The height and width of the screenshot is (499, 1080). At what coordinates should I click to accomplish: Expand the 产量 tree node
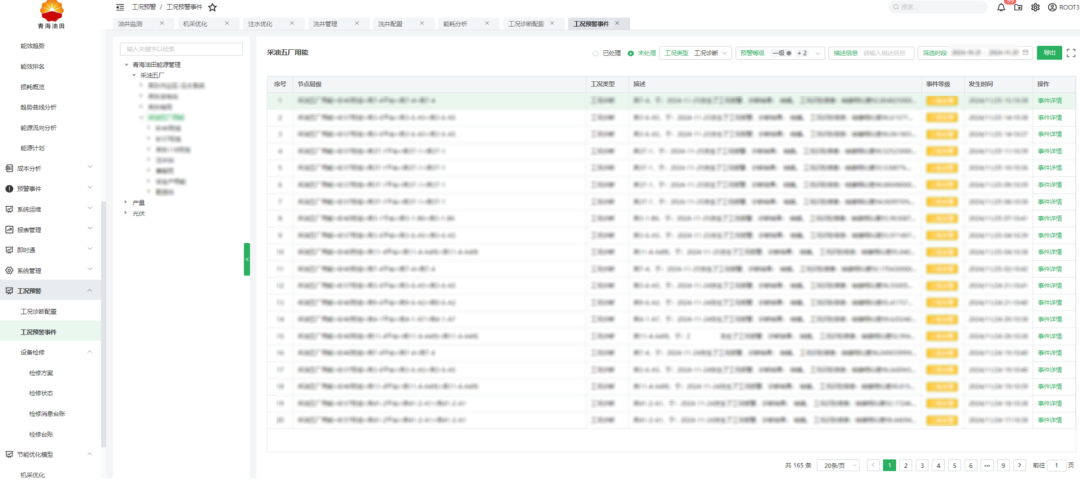[x=125, y=203]
